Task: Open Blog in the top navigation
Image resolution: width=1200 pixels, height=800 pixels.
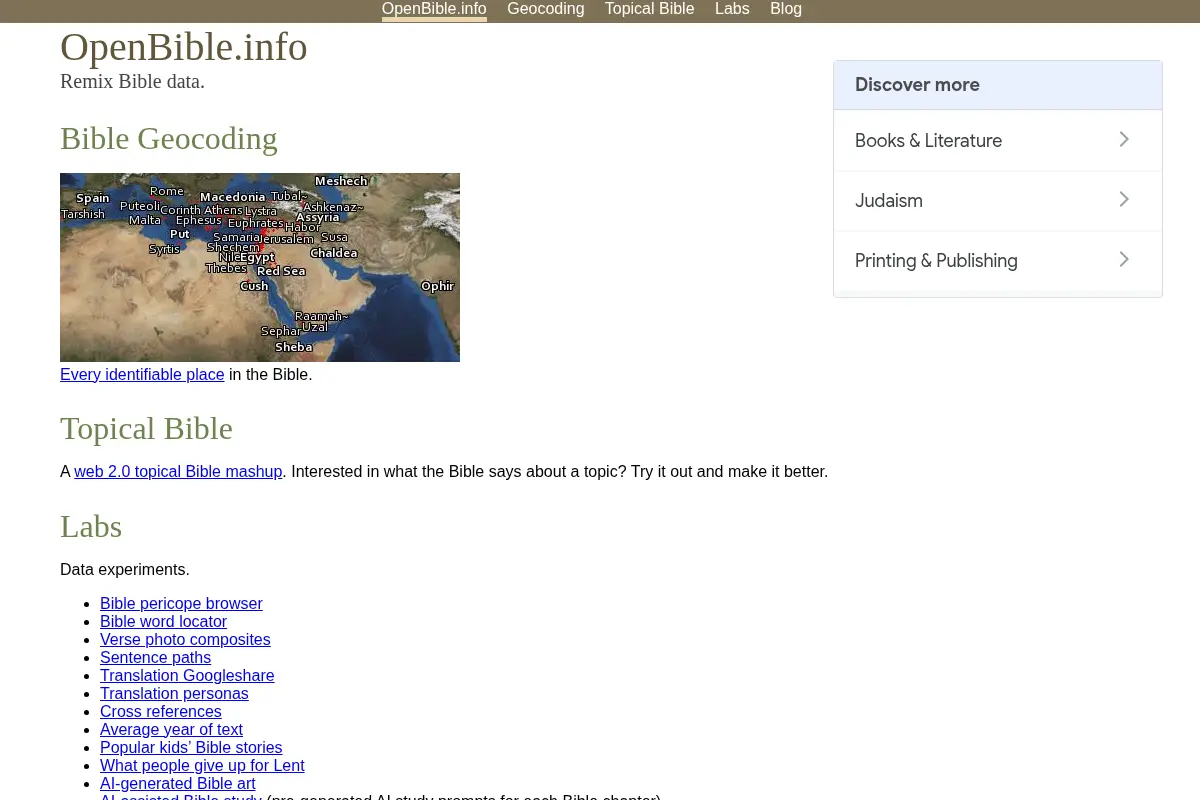Action: click(x=786, y=9)
